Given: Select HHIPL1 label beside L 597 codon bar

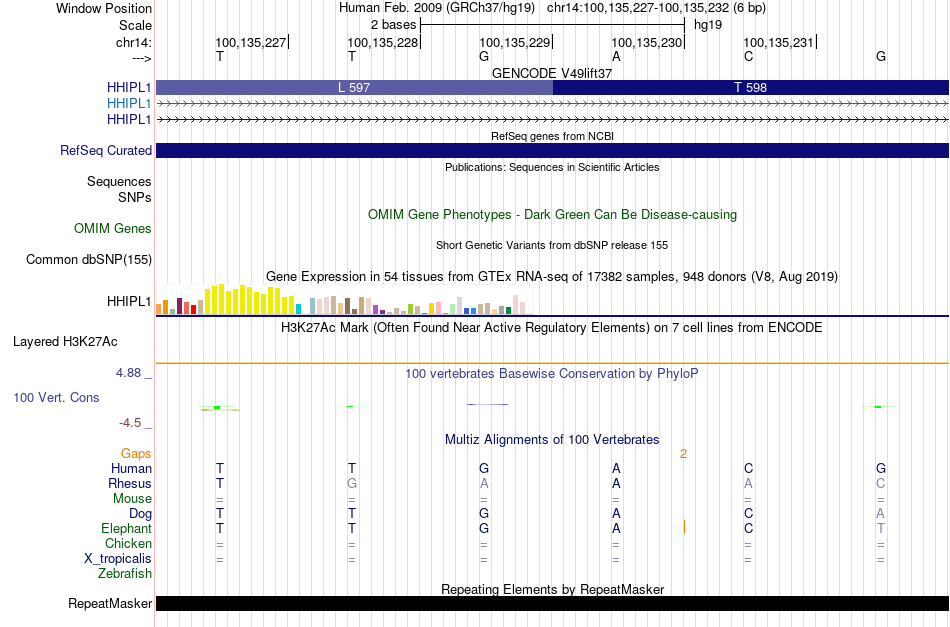Looking at the screenshot, I should [x=129, y=88].
